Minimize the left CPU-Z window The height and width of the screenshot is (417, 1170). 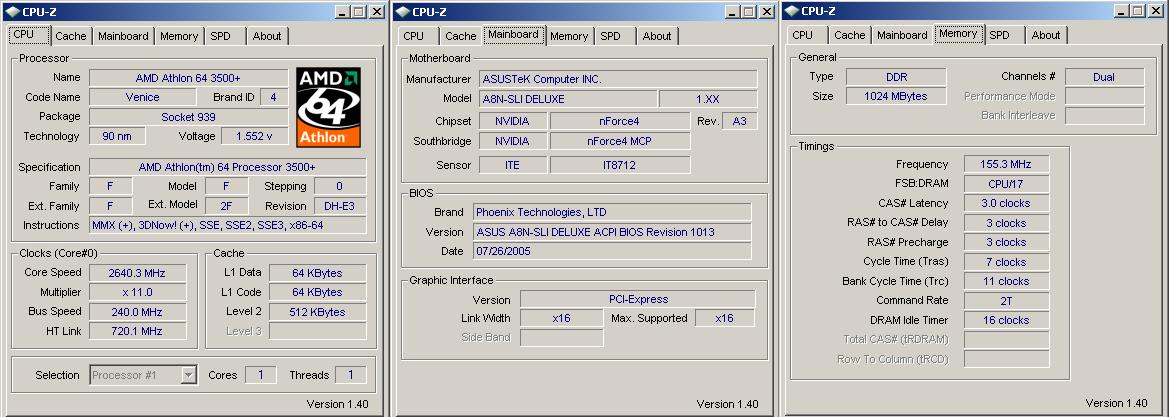tap(342, 12)
